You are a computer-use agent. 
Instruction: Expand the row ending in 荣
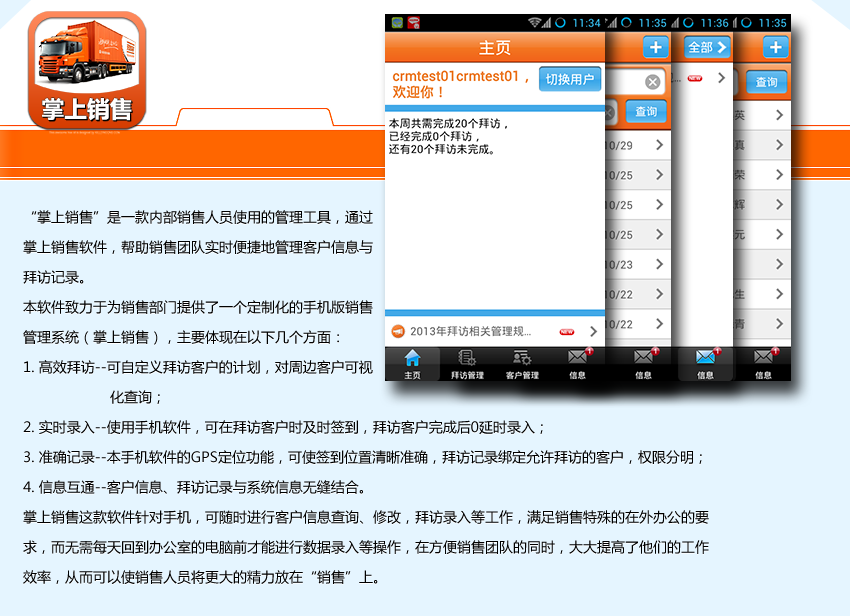point(780,175)
